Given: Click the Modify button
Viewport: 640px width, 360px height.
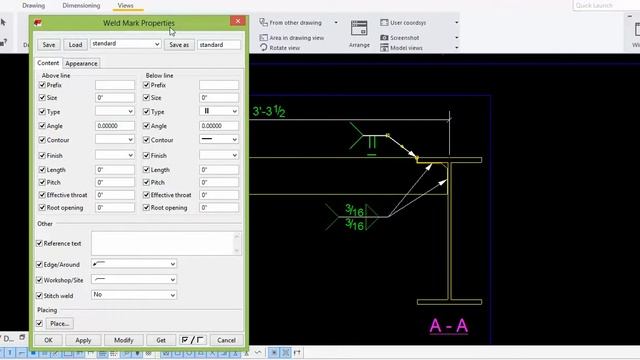Looking at the screenshot, I should [124, 340].
